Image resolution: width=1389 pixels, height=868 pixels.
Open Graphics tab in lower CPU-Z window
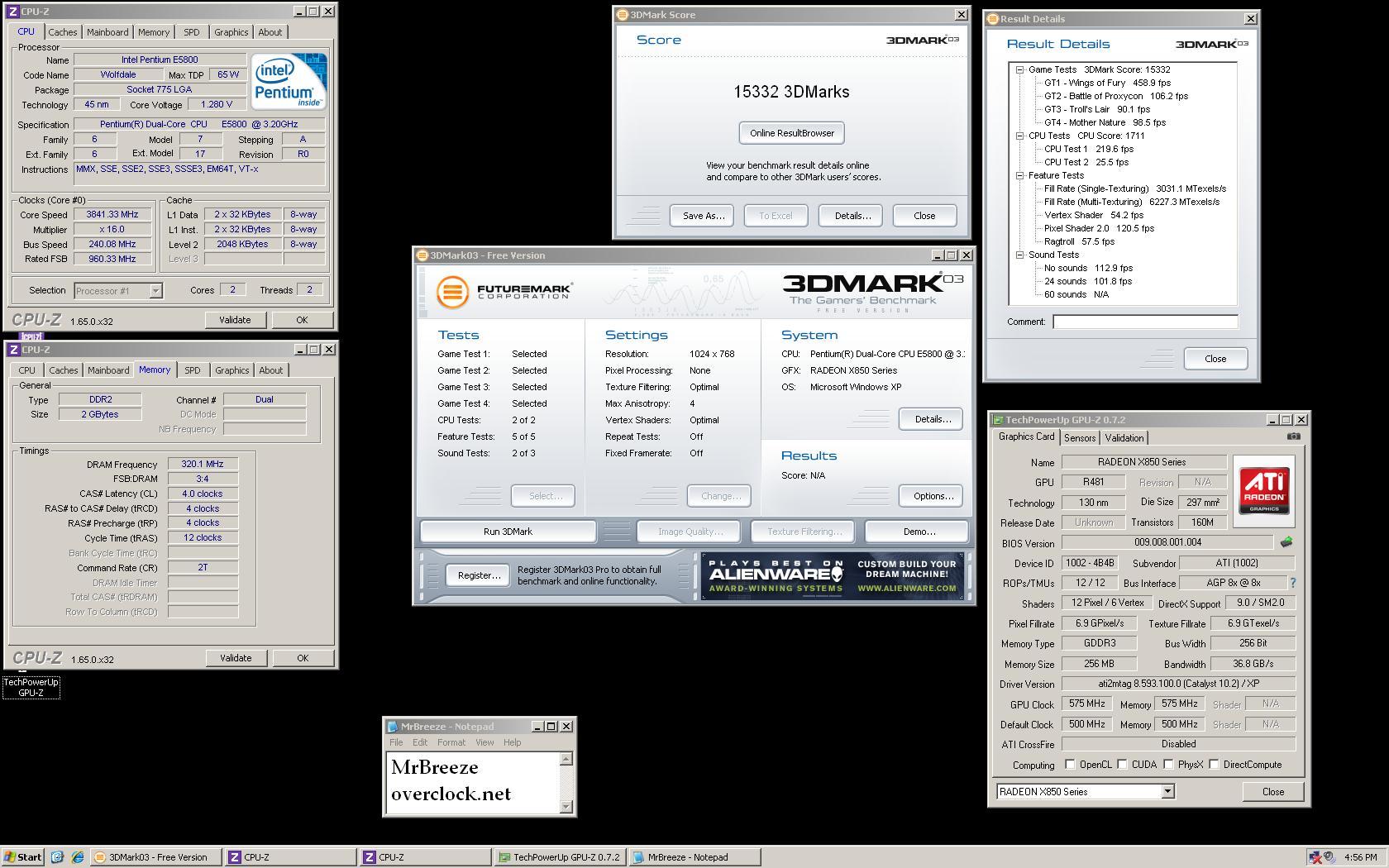pos(231,370)
